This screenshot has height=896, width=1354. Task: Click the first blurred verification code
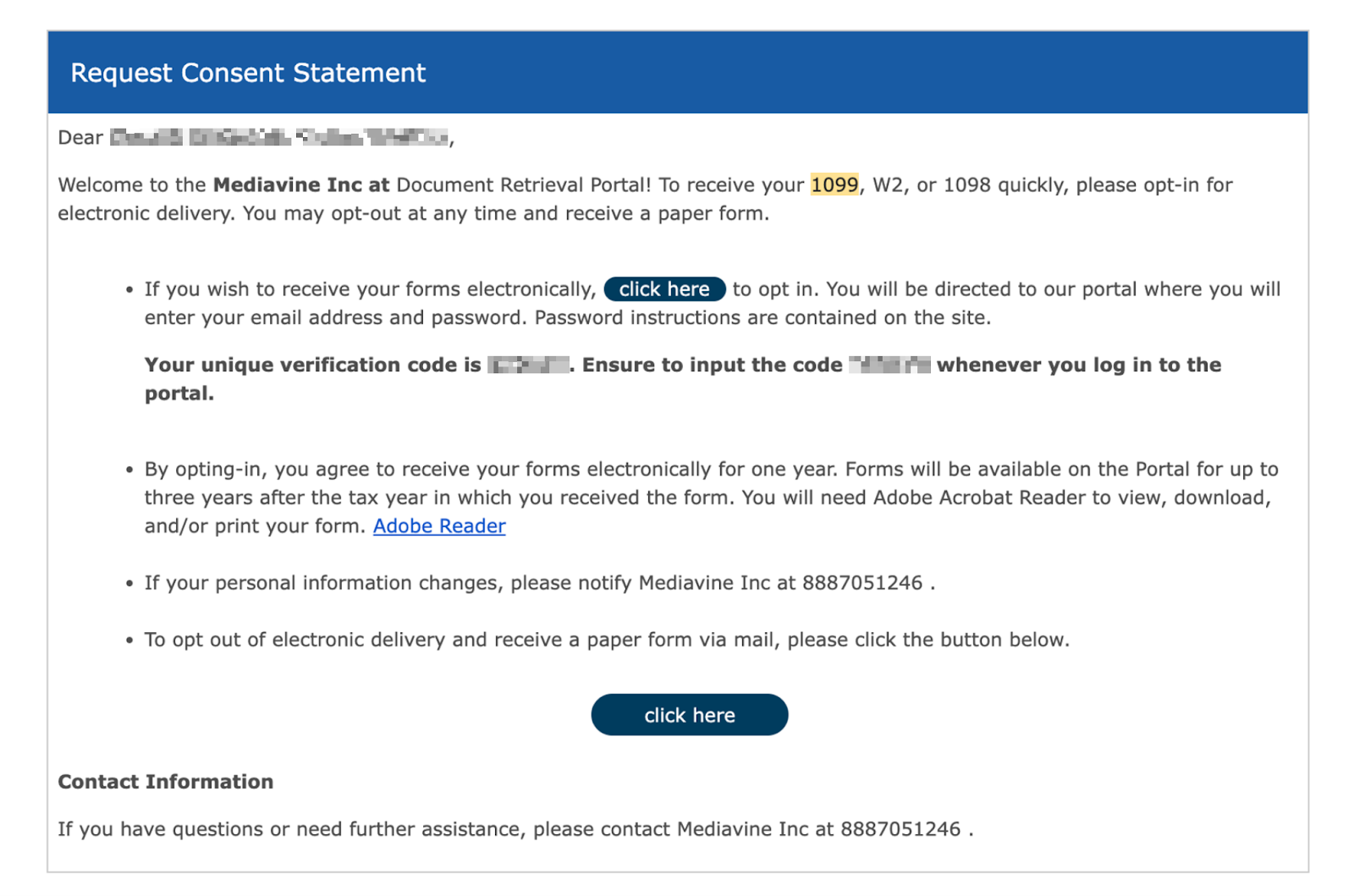click(x=529, y=366)
